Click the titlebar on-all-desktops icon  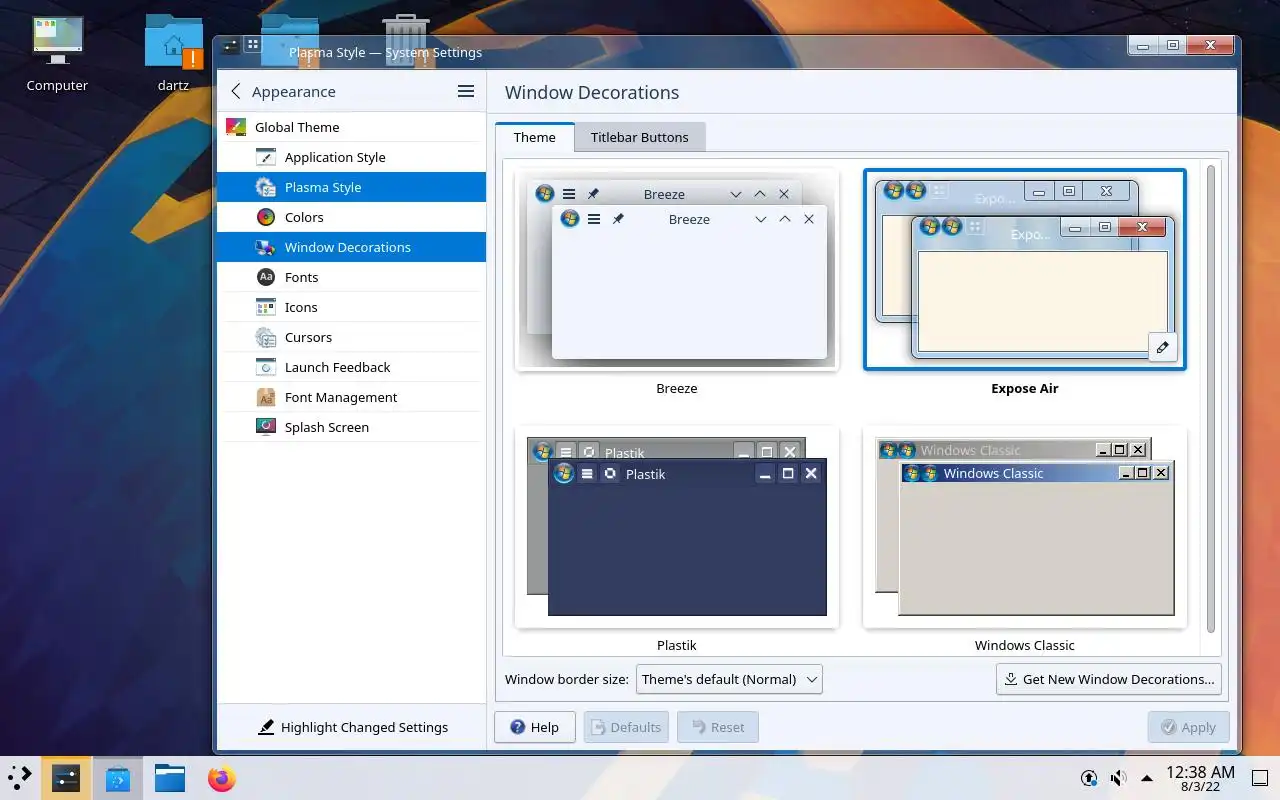click(x=253, y=46)
